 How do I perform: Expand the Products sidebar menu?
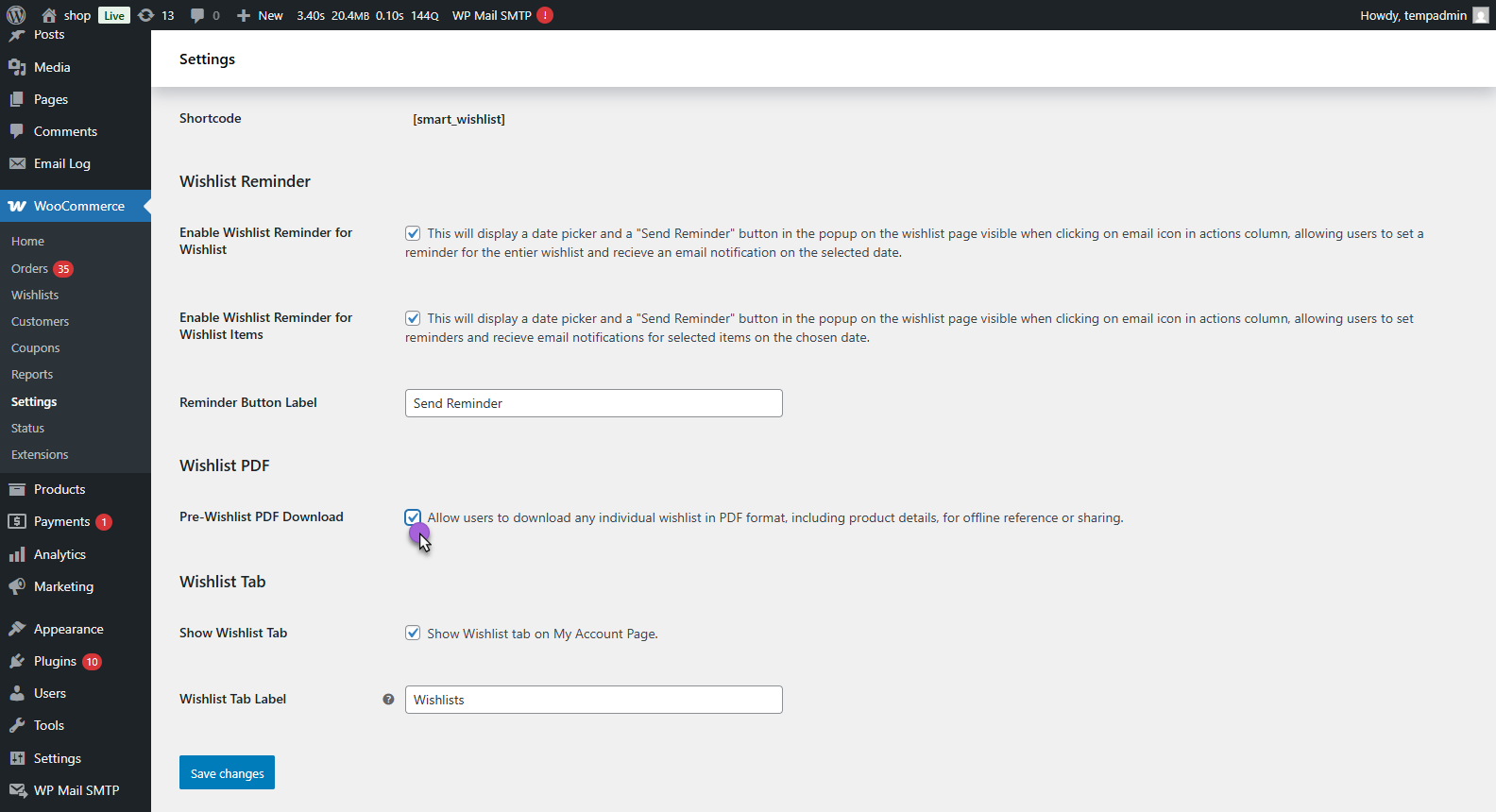pyautogui.click(x=59, y=489)
